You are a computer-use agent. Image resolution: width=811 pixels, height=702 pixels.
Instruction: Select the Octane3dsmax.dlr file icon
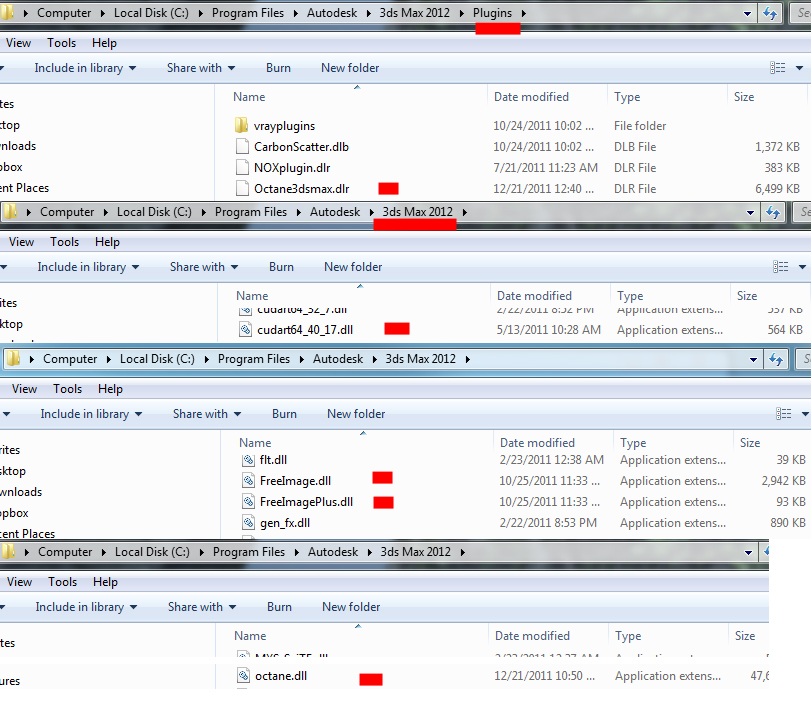(x=242, y=188)
